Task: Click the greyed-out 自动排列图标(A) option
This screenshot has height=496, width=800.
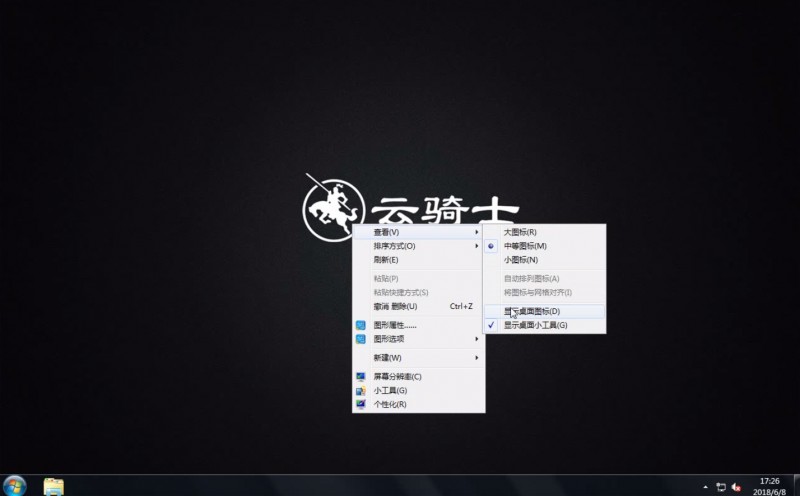Action: coord(544,279)
